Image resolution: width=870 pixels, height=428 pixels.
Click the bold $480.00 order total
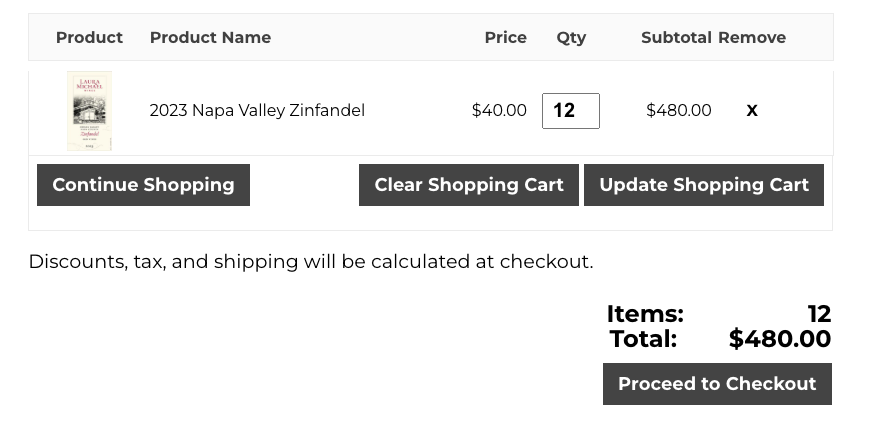coord(780,339)
